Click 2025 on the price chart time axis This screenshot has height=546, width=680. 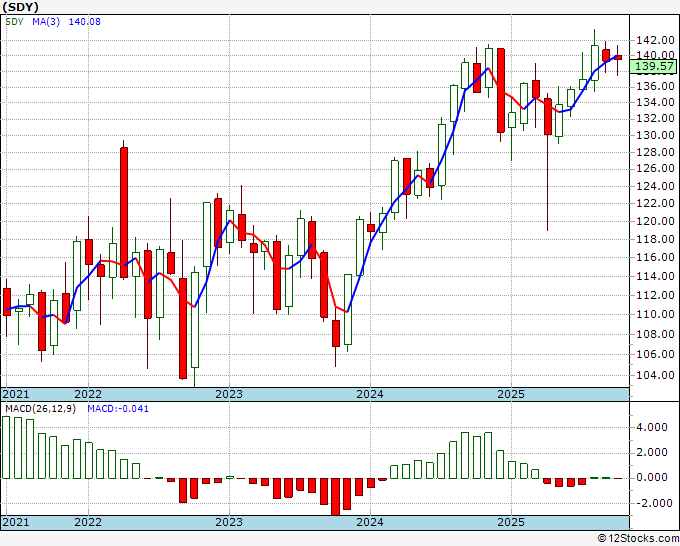511,394
